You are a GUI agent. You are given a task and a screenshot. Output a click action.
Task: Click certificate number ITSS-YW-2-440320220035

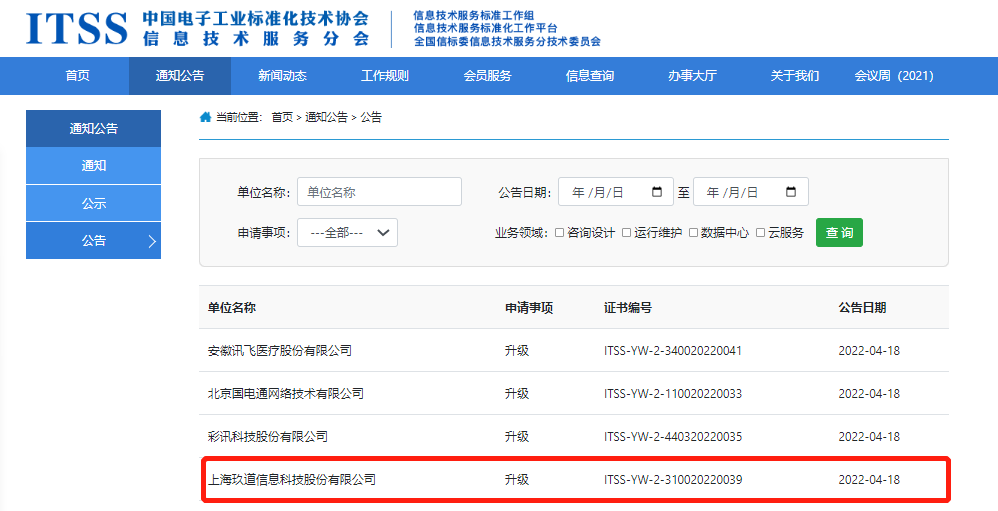coord(673,437)
